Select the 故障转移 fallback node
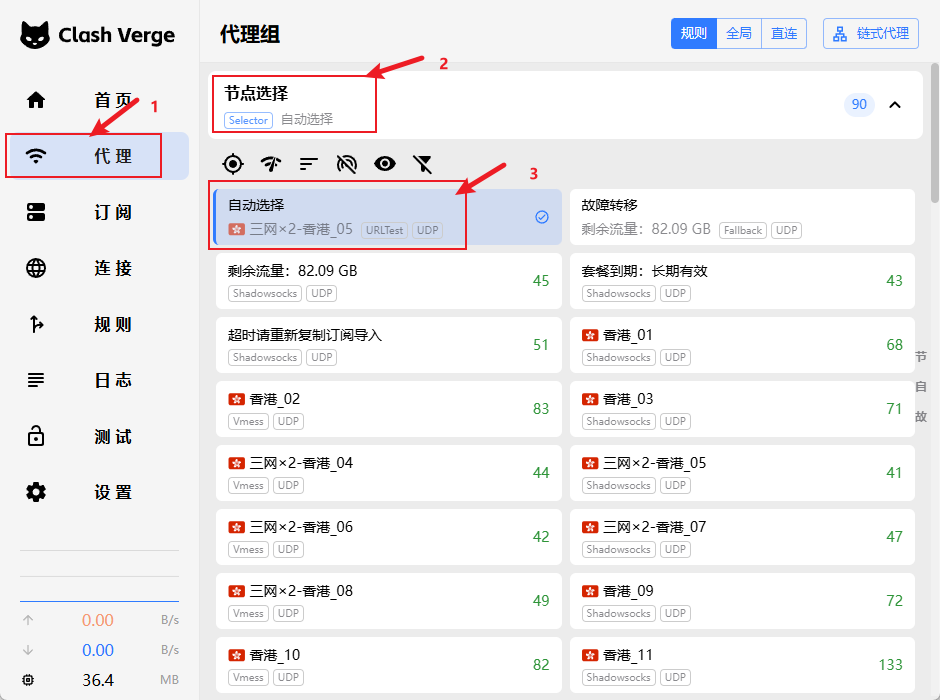The image size is (940, 700). click(741, 217)
